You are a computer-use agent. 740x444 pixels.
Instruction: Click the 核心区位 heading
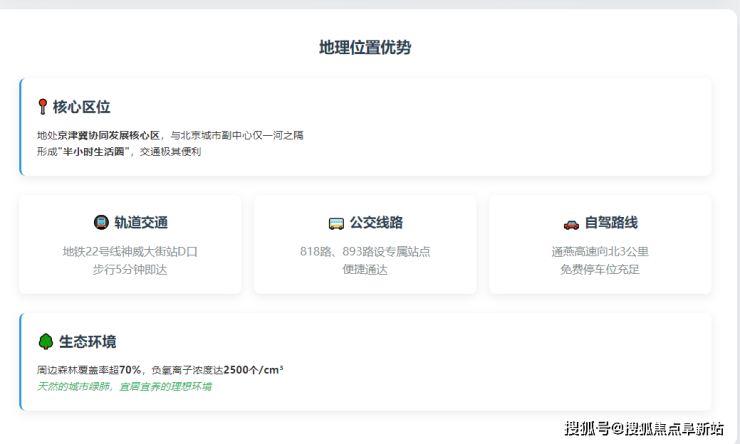(82, 107)
